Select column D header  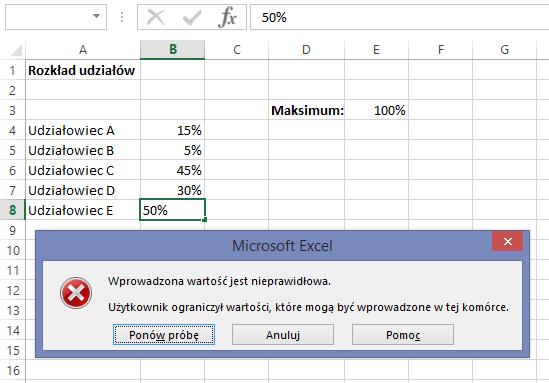point(306,50)
